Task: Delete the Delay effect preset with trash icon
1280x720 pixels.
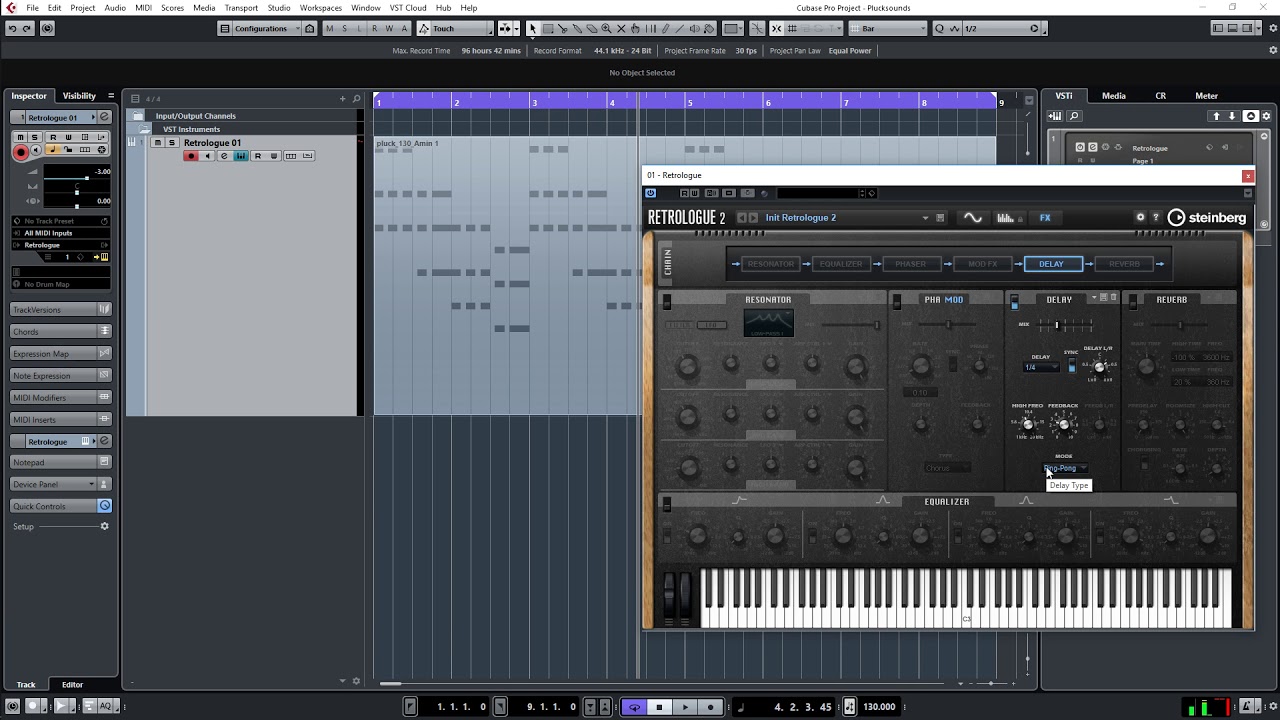Action: click(x=1113, y=298)
